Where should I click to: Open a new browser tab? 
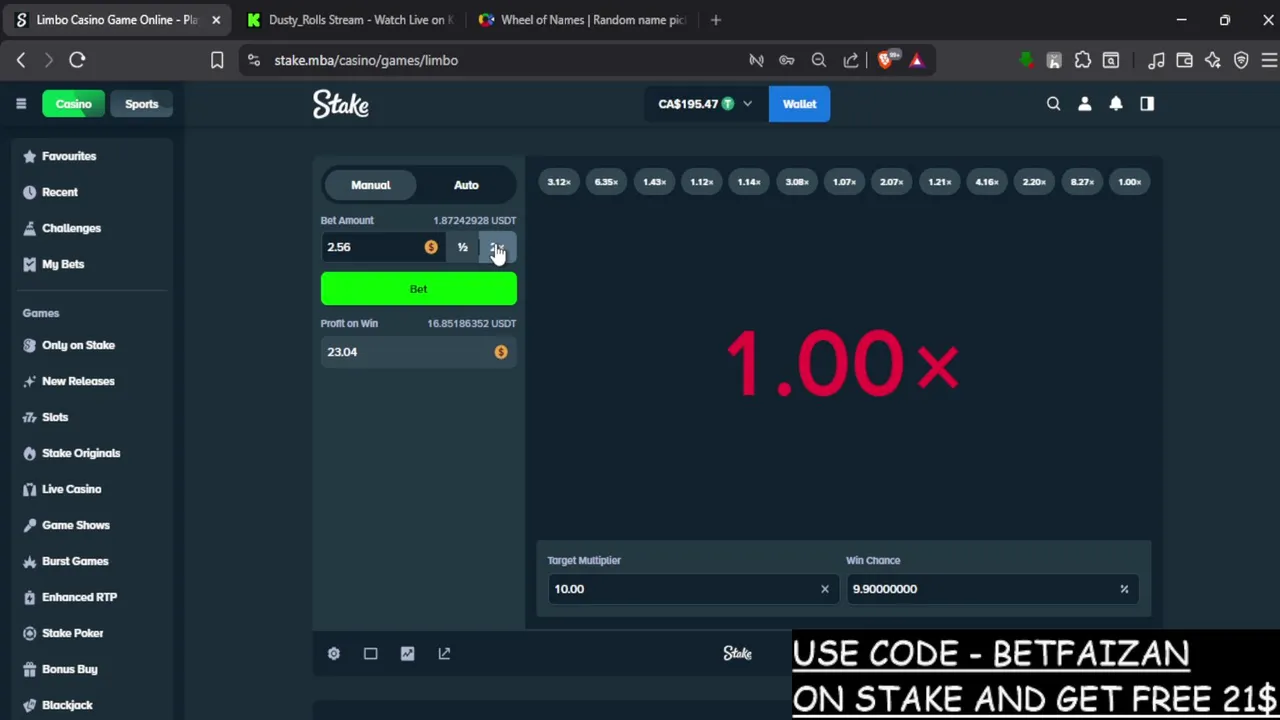point(716,20)
